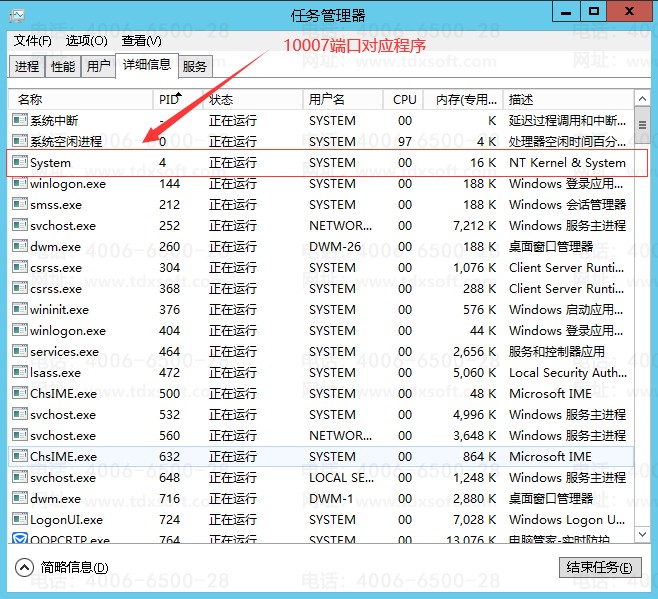Image resolution: width=658 pixels, height=599 pixels.
Task: Switch to the 服务 tab
Action: (195, 66)
